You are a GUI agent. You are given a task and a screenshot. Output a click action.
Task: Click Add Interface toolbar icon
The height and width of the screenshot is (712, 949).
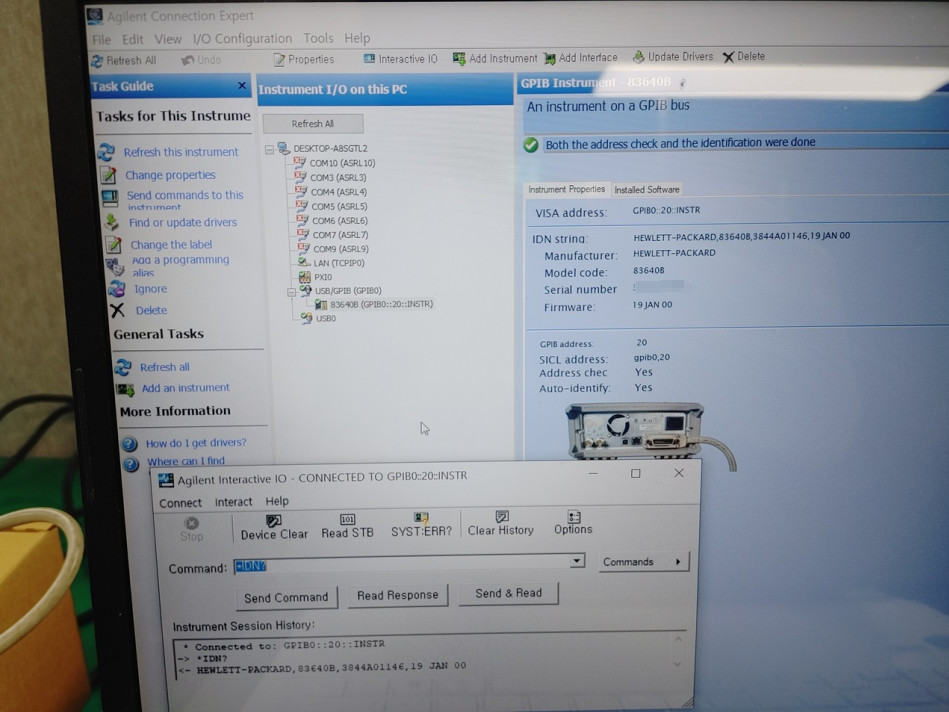coord(550,58)
